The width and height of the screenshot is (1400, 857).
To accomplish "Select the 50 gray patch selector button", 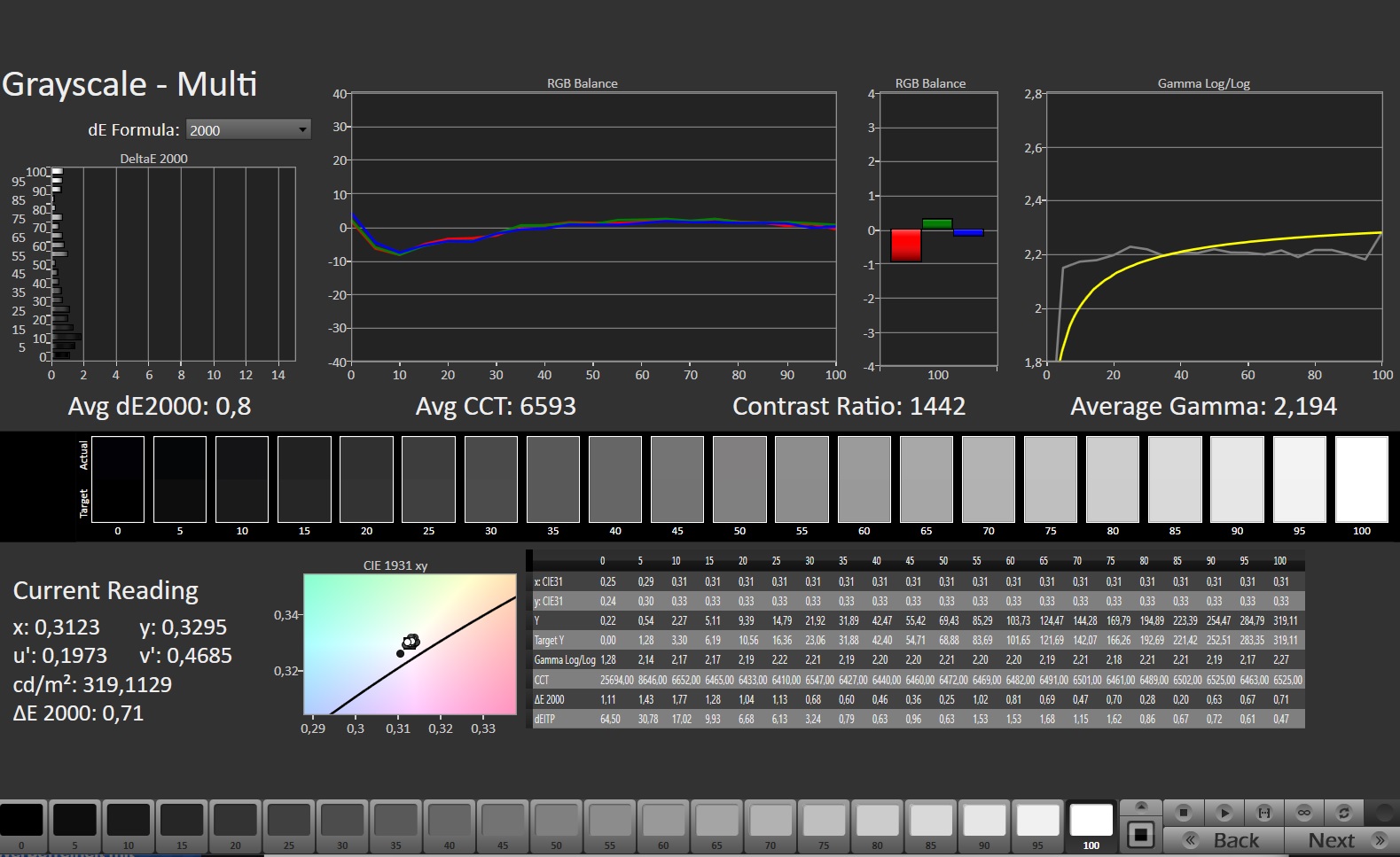I will (556, 826).
